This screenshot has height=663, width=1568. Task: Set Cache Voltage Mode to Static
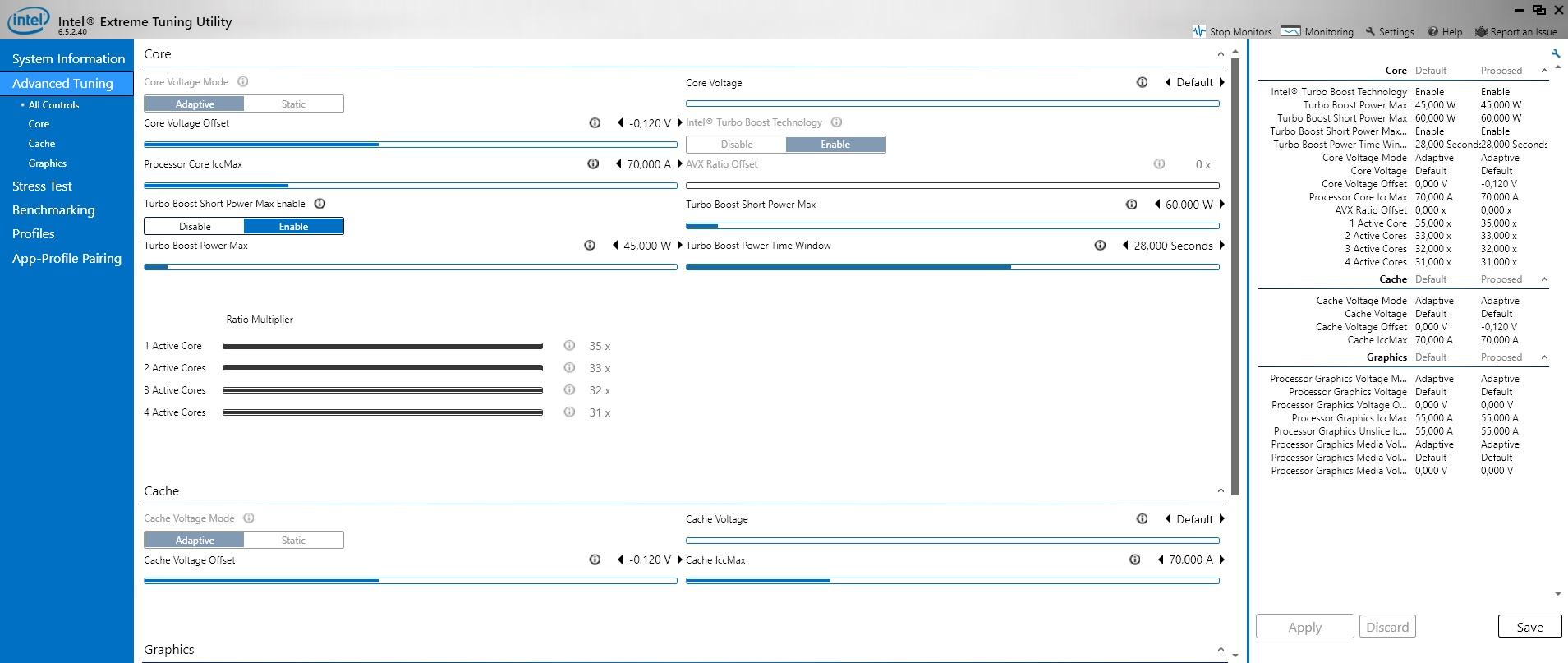pos(293,540)
